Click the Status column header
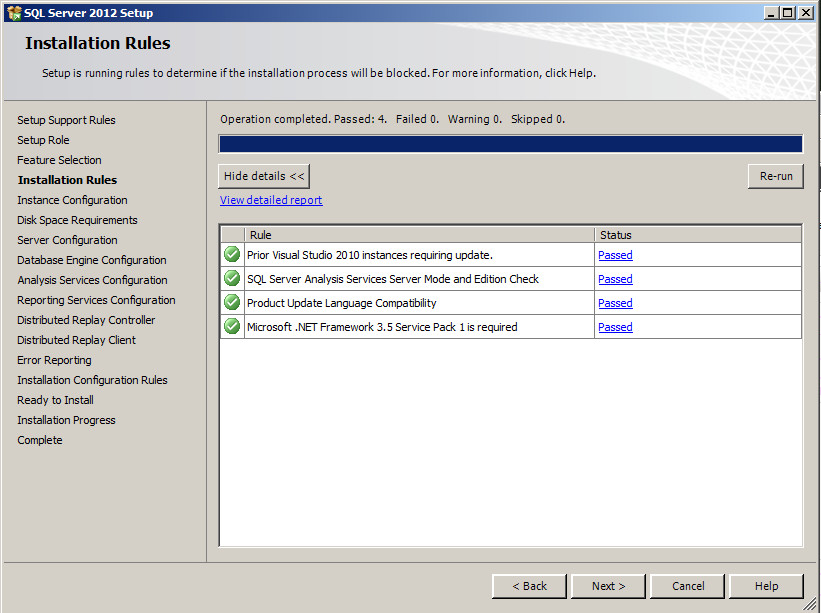This screenshot has width=821, height=613. pos(698,235)
